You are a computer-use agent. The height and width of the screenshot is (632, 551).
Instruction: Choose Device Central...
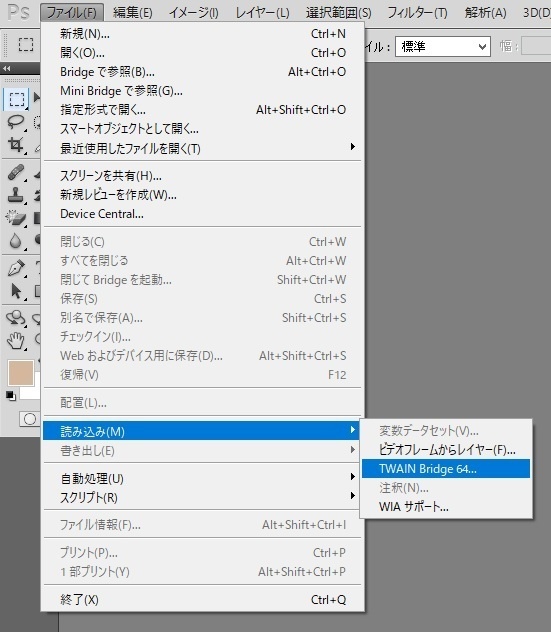[203, 214]
